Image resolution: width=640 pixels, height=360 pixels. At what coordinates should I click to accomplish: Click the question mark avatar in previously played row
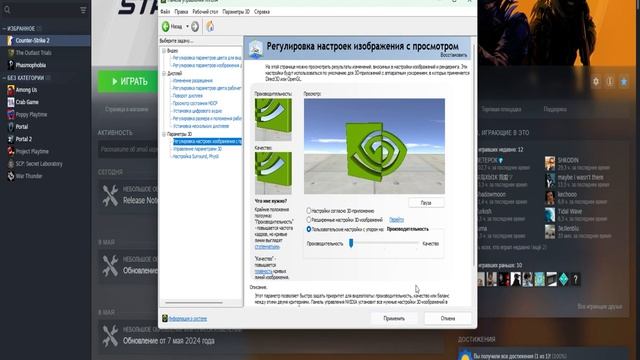(x=575, y=279)
